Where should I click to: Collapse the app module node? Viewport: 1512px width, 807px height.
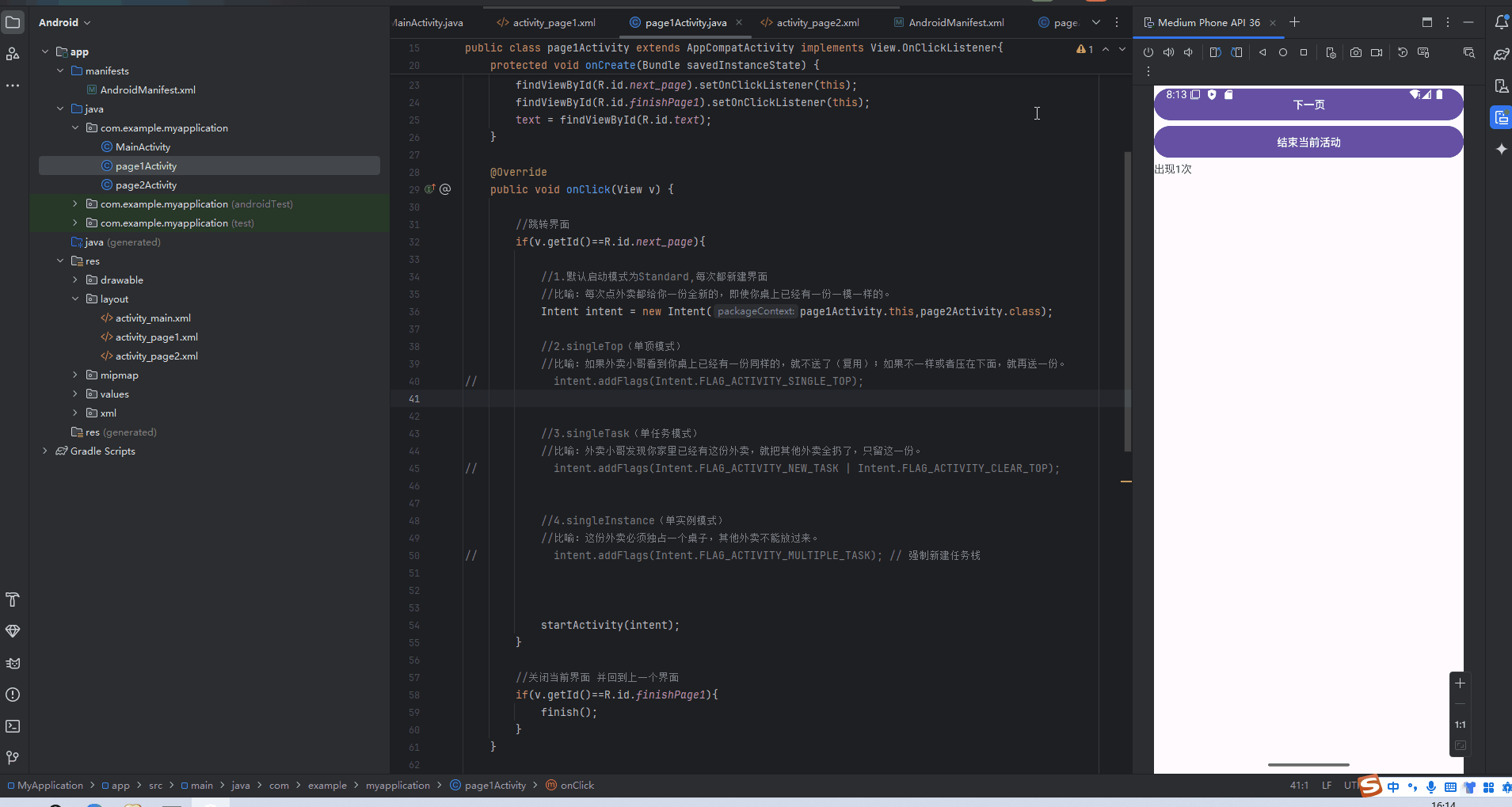45,51
